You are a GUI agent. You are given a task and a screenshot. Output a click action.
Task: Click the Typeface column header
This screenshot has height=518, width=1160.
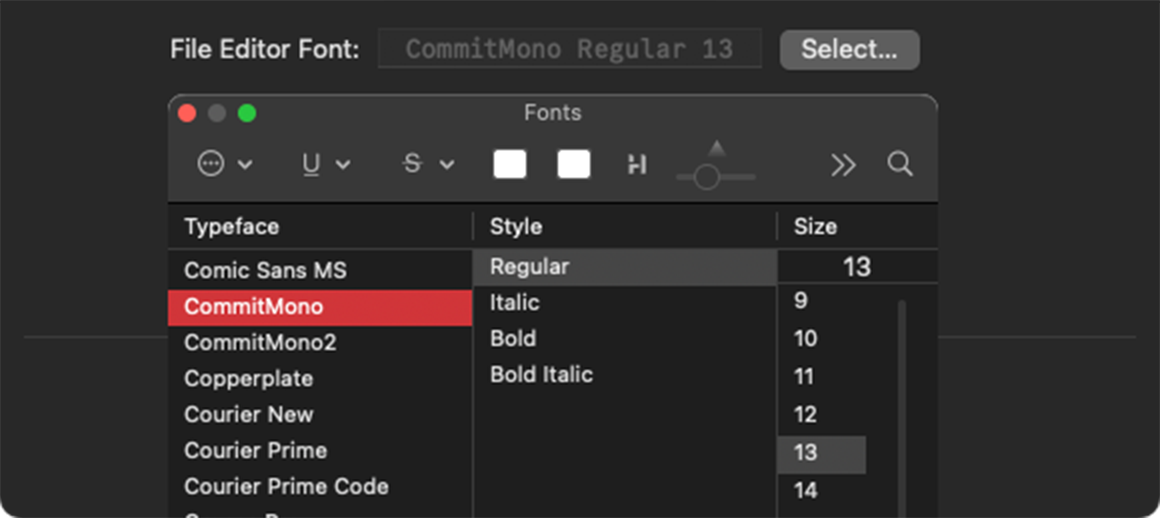tap(320, 226)
